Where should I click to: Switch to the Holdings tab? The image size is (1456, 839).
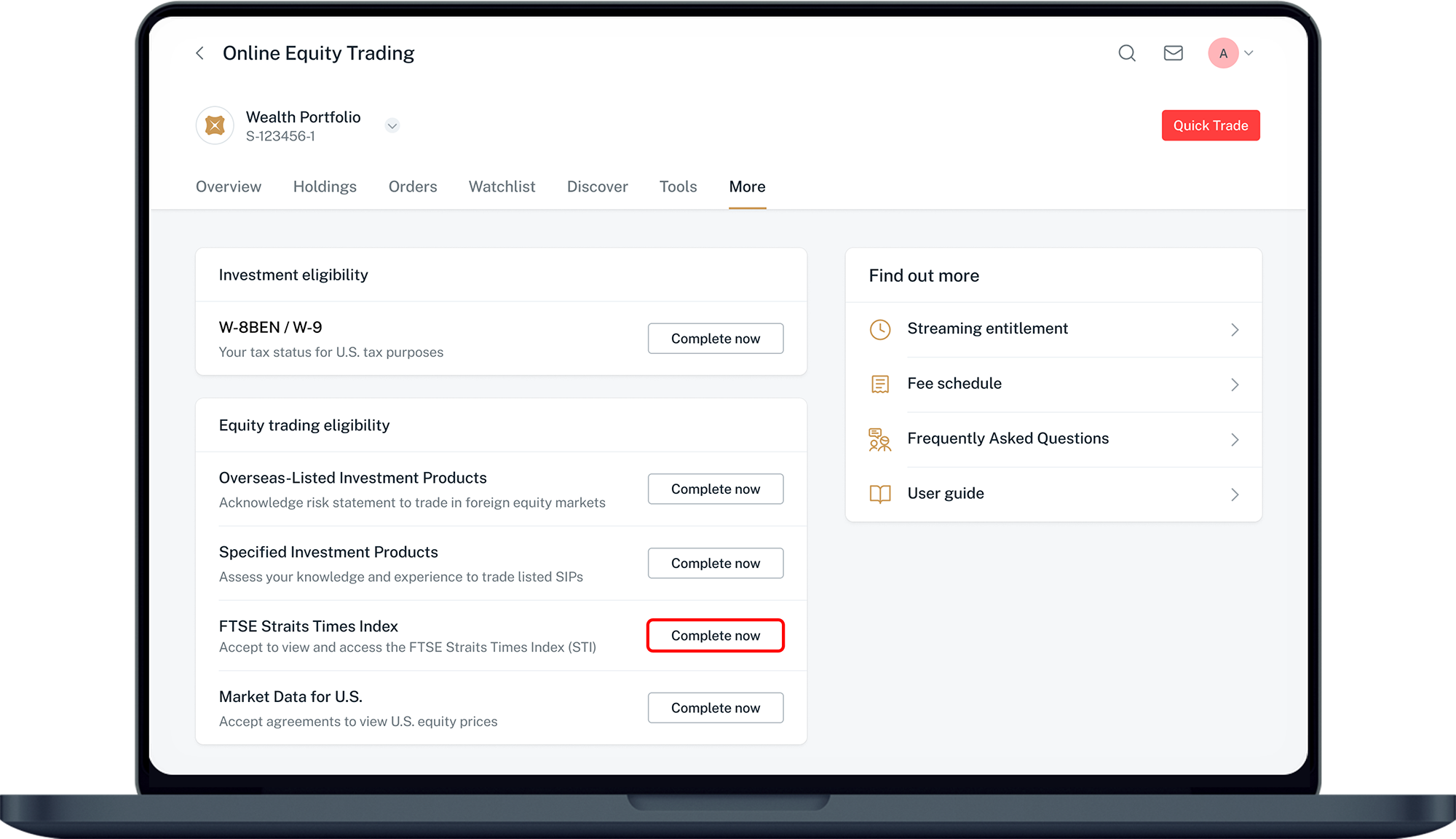coord(325,186)
